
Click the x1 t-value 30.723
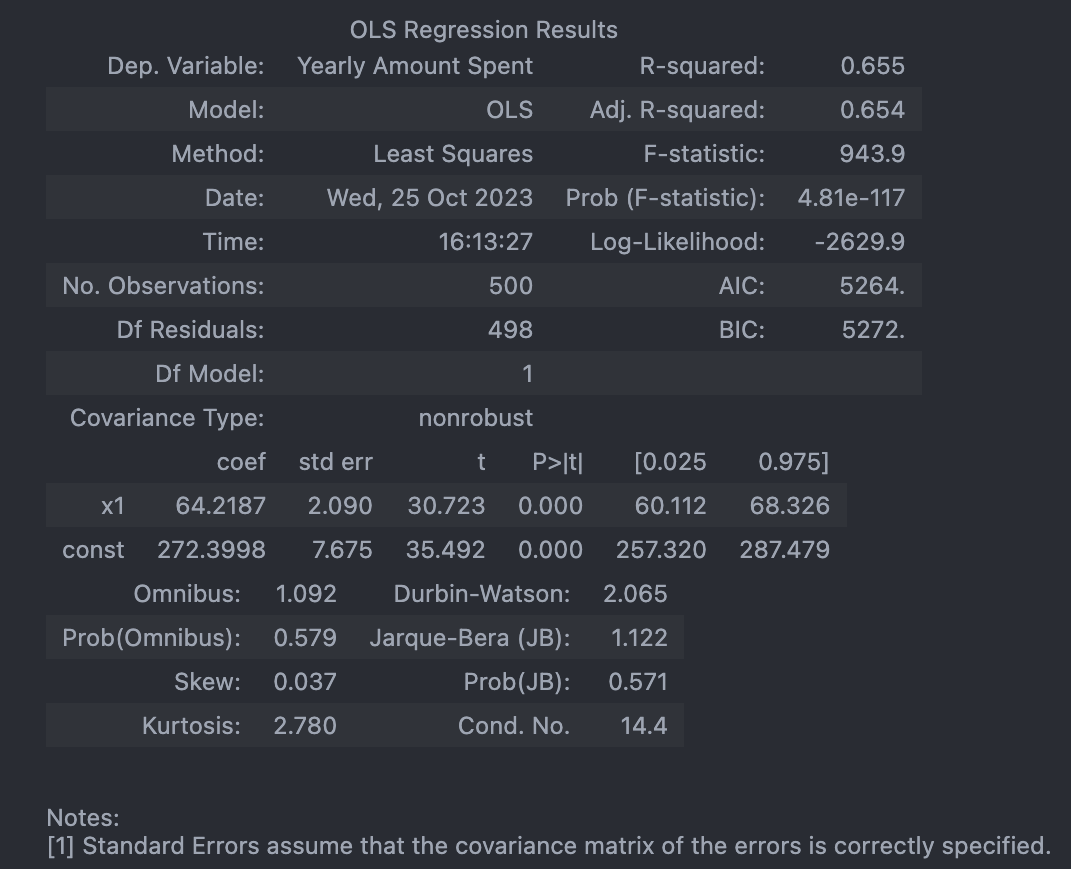coord(446,506)
